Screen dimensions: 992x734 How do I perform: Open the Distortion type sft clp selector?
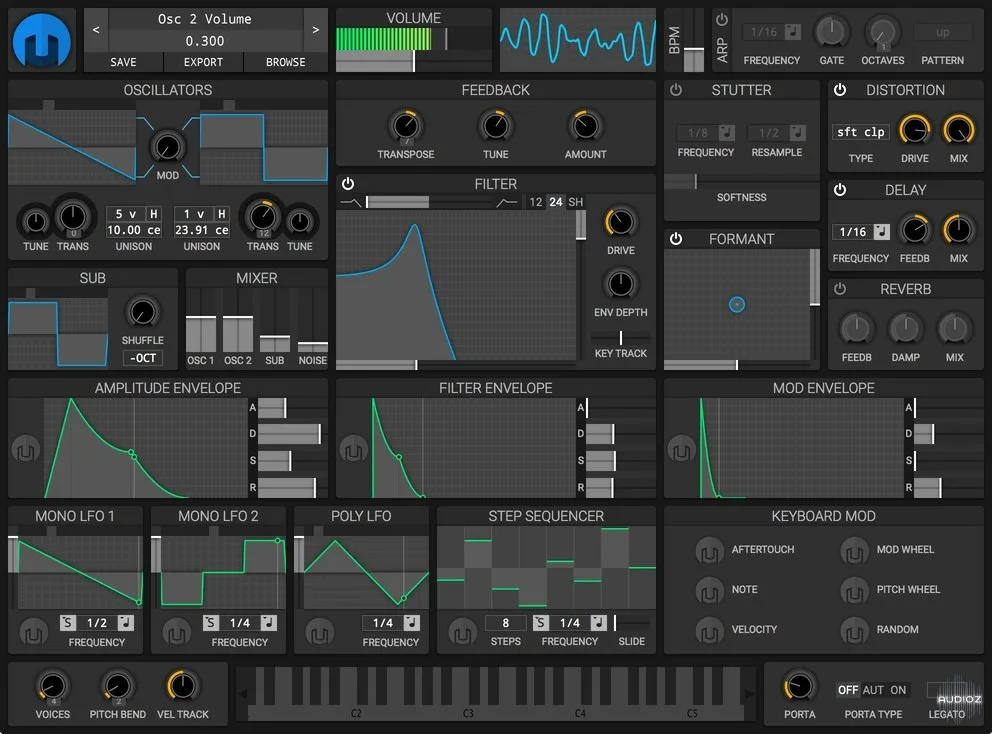(x=860, y=132)
